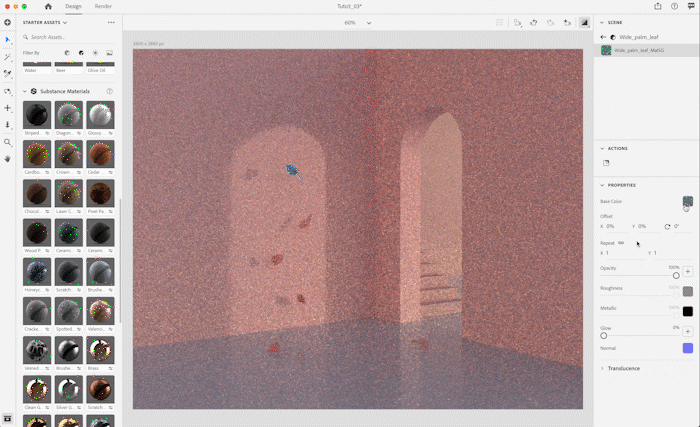Switch to the Design tab
The width and height of the screenshot is (700, 427).
pyautogui.click(x=73, y=6)
